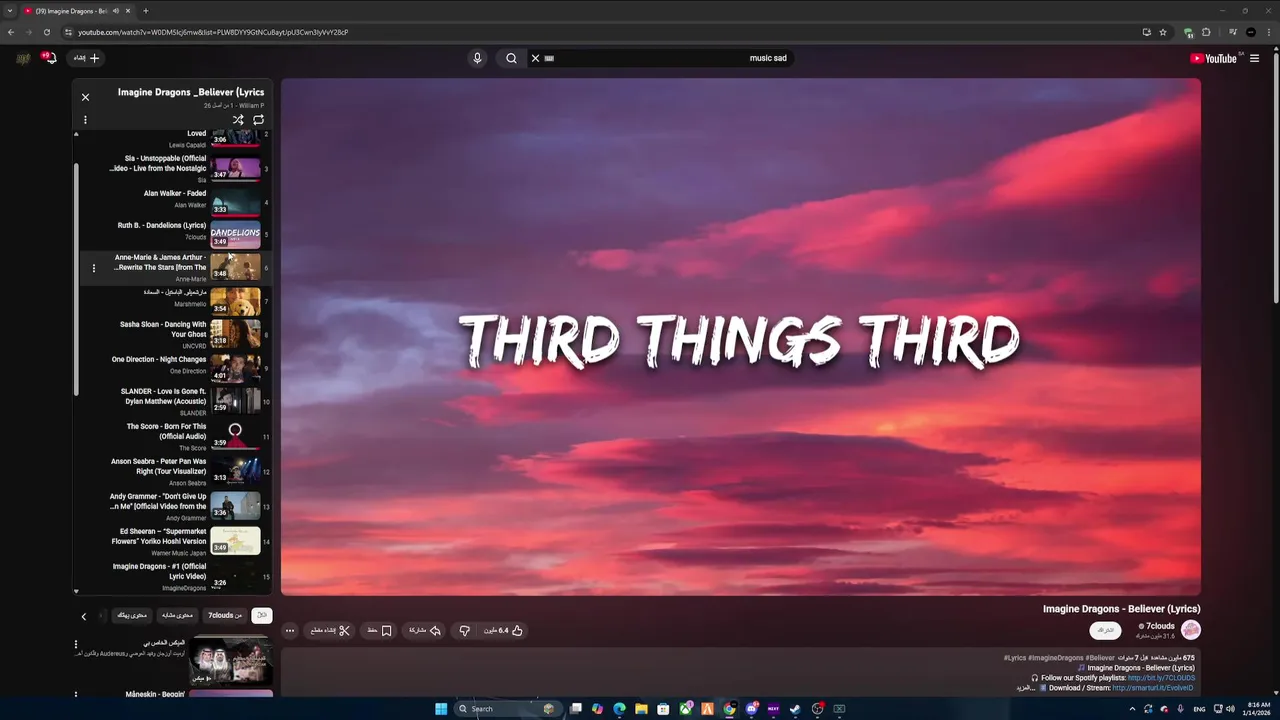This screenshot has width=1280, height=720.
Task: Click the Subscribe button next to 7clouds
Action: coord(1105,630)
